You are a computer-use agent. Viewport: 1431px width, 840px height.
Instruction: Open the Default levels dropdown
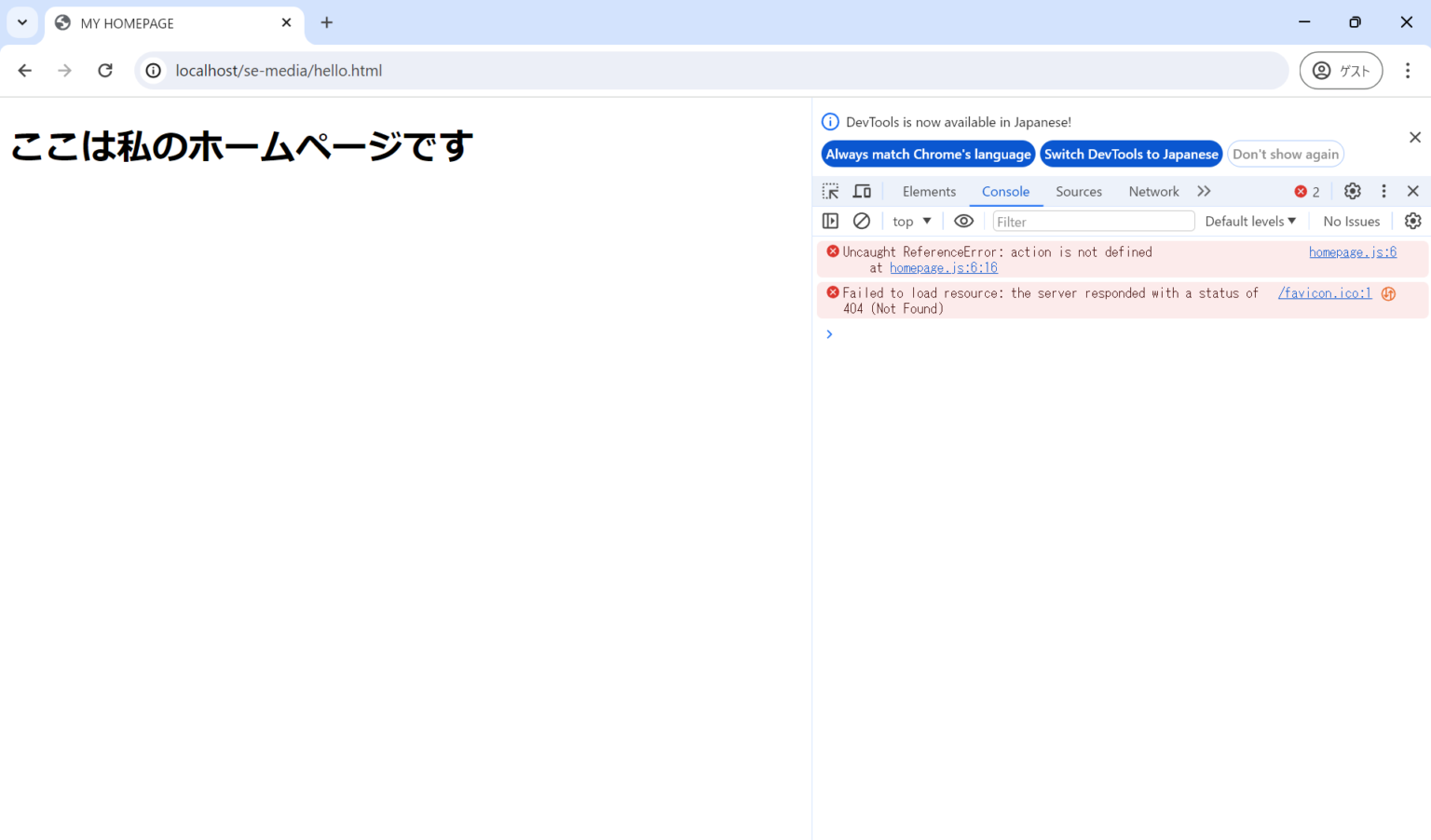[x=1250, y=221]
